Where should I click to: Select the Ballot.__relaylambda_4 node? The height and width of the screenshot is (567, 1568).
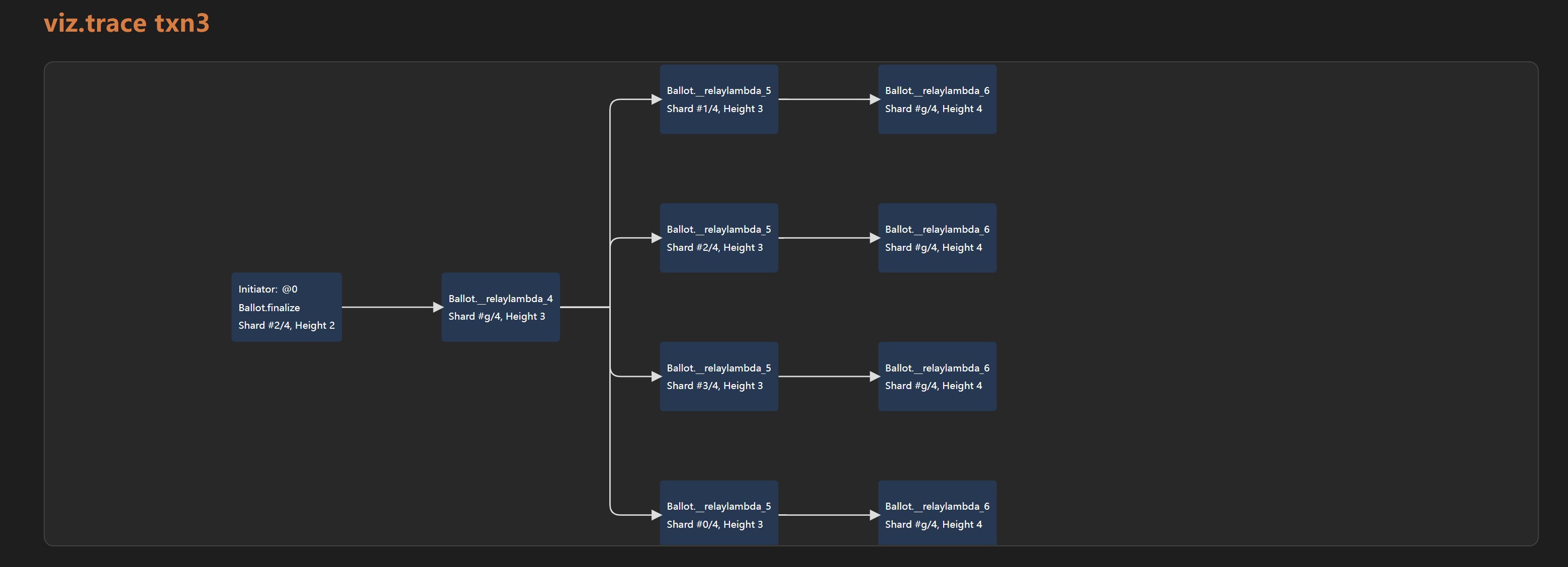(500, 307)
